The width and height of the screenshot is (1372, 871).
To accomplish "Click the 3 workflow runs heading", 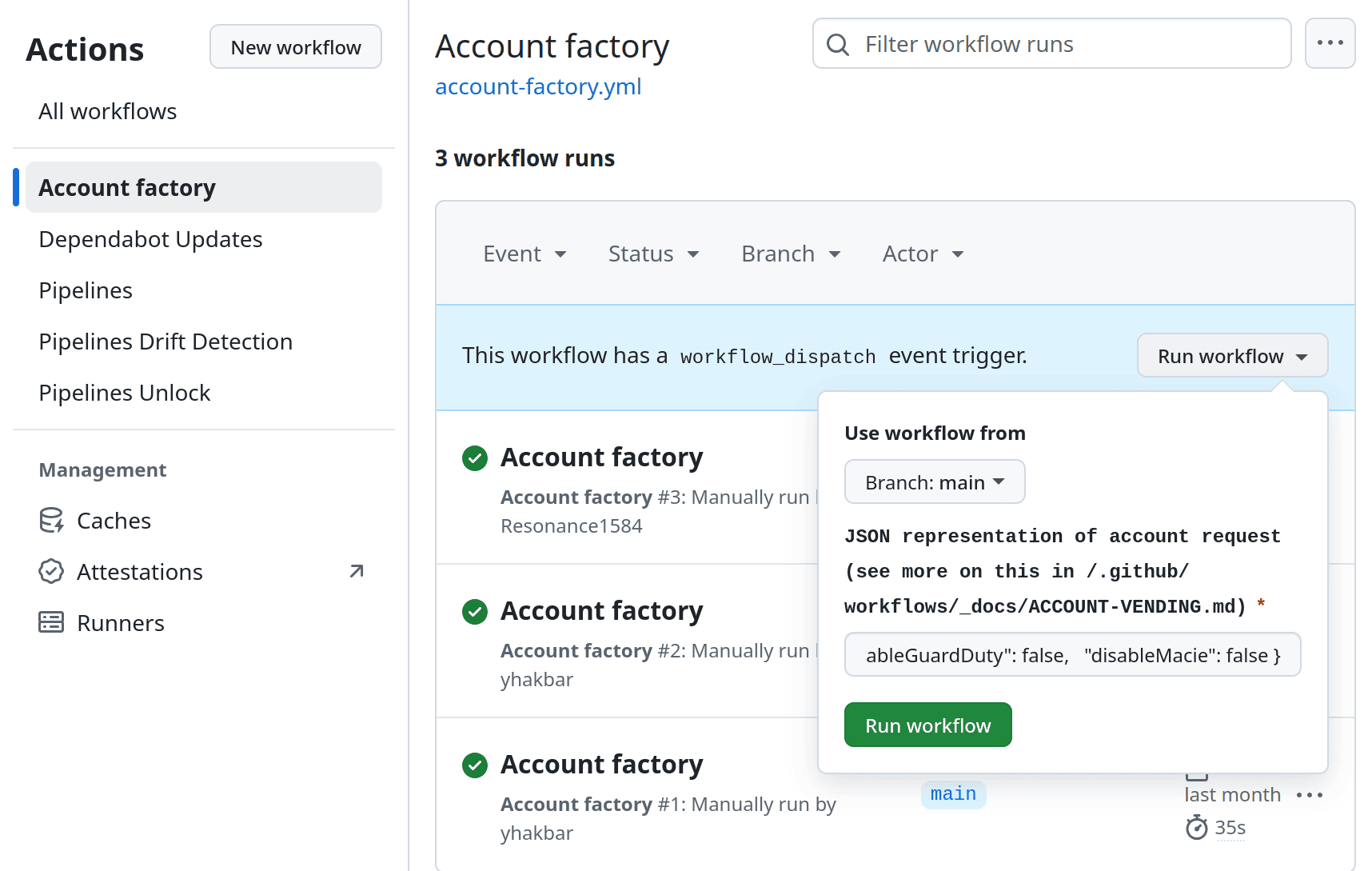I will click(x=524, y=158).
